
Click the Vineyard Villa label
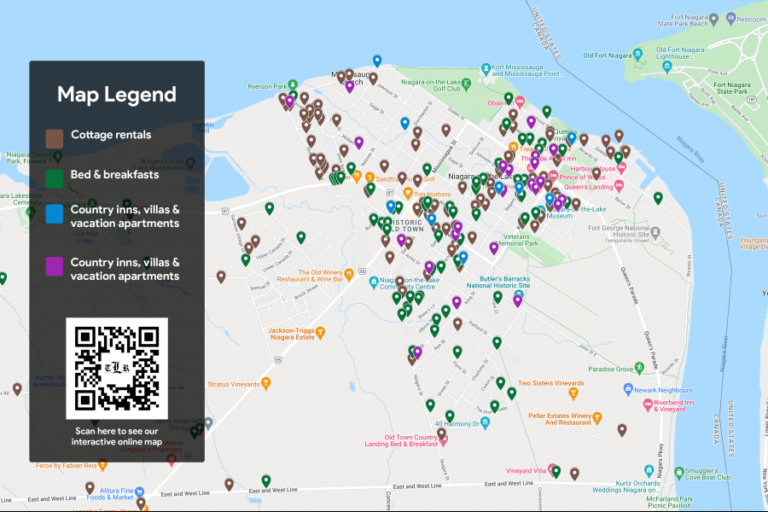coord(526,470)
